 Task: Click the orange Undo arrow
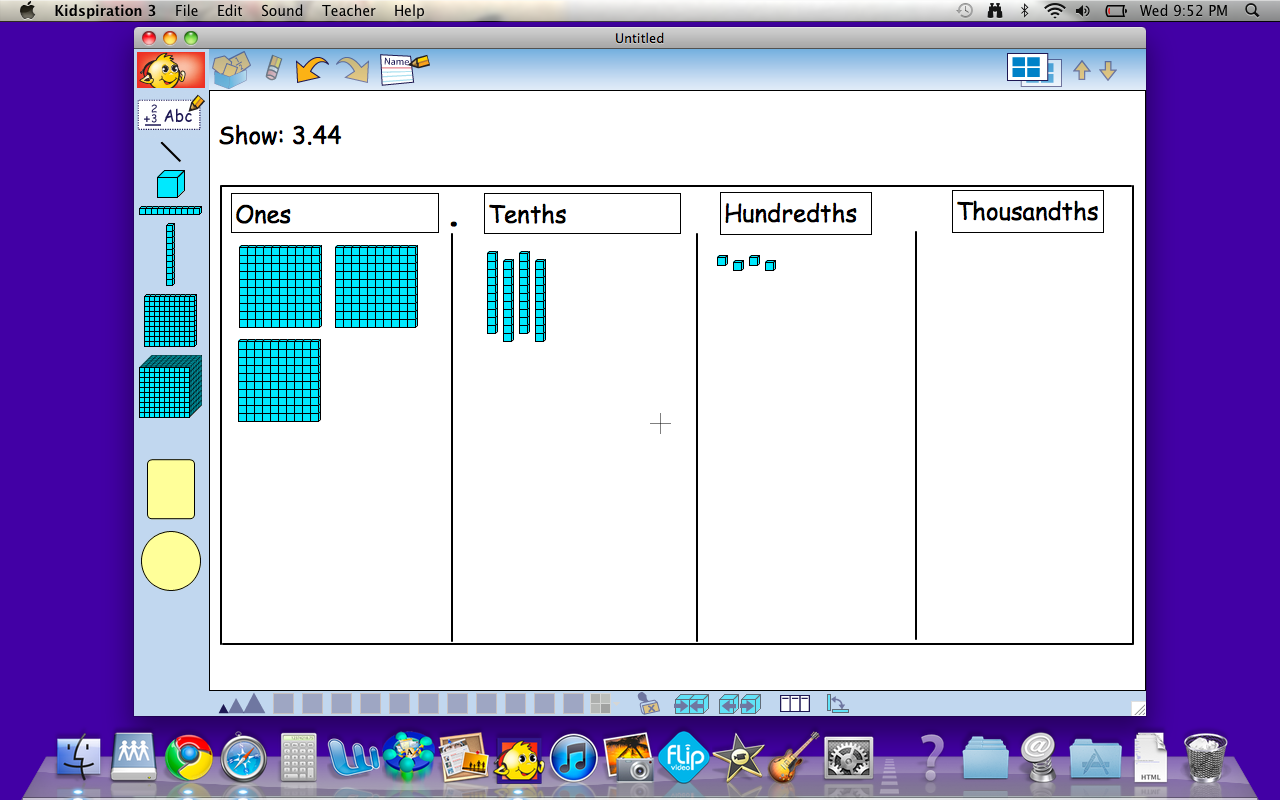pyautogui.click(x=313, y=69)
